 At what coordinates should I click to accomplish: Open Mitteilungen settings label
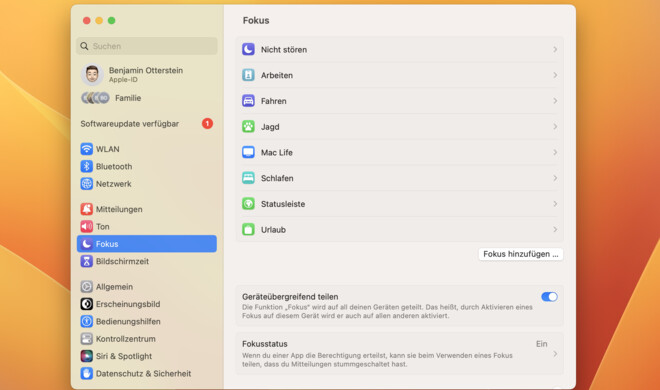coord(119,209)
